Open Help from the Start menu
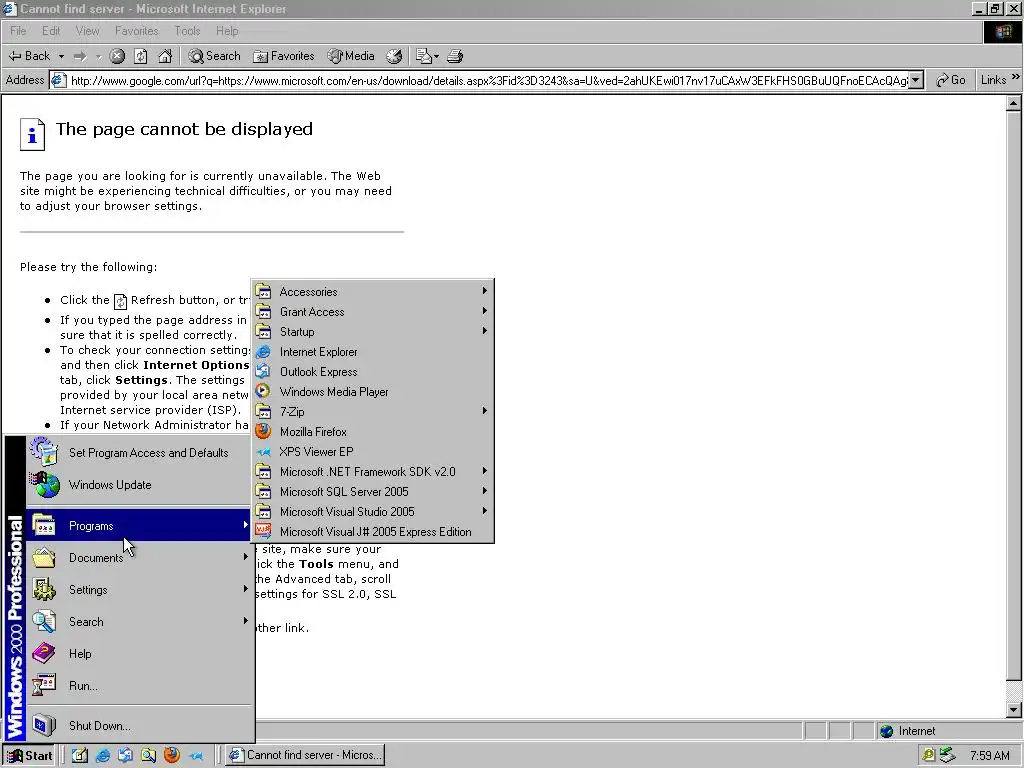The image size is (1024, 768). pyautogui.click(x=139, y=654)
